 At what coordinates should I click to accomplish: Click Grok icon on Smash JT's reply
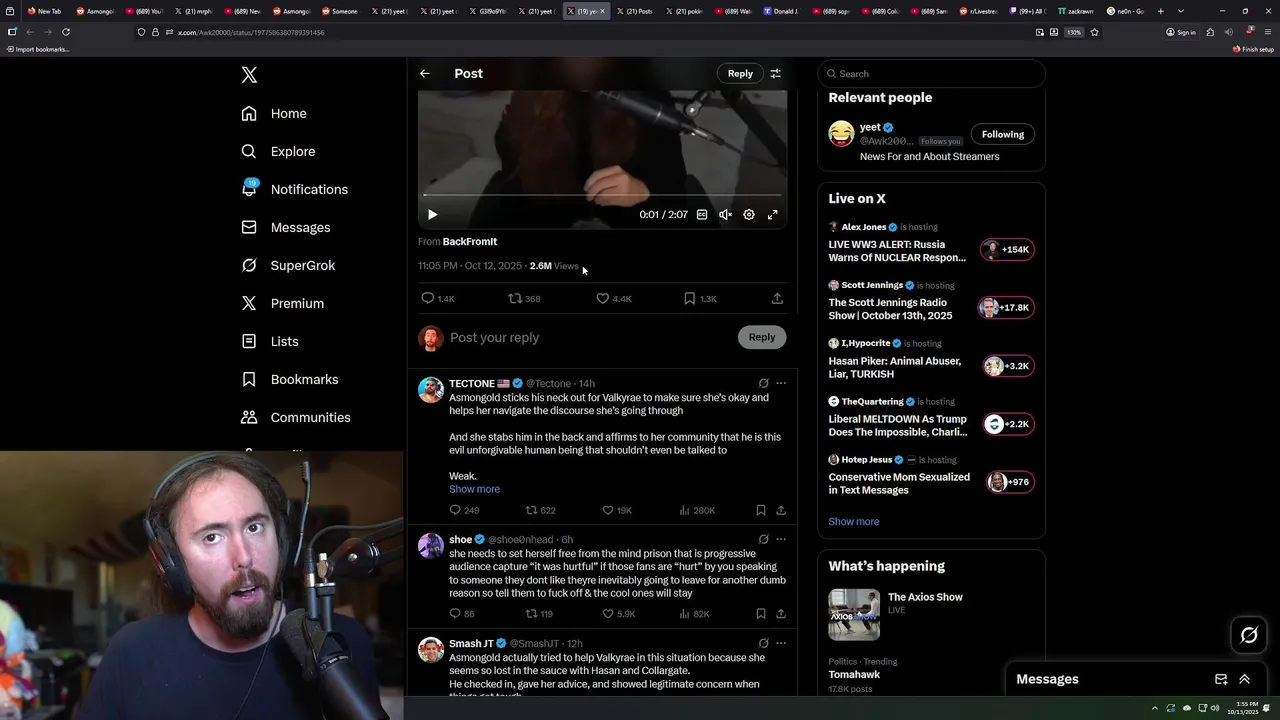[763, 643]
